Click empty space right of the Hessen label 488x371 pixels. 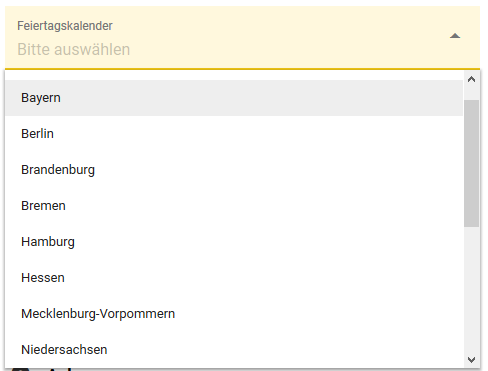click(264, 278)
